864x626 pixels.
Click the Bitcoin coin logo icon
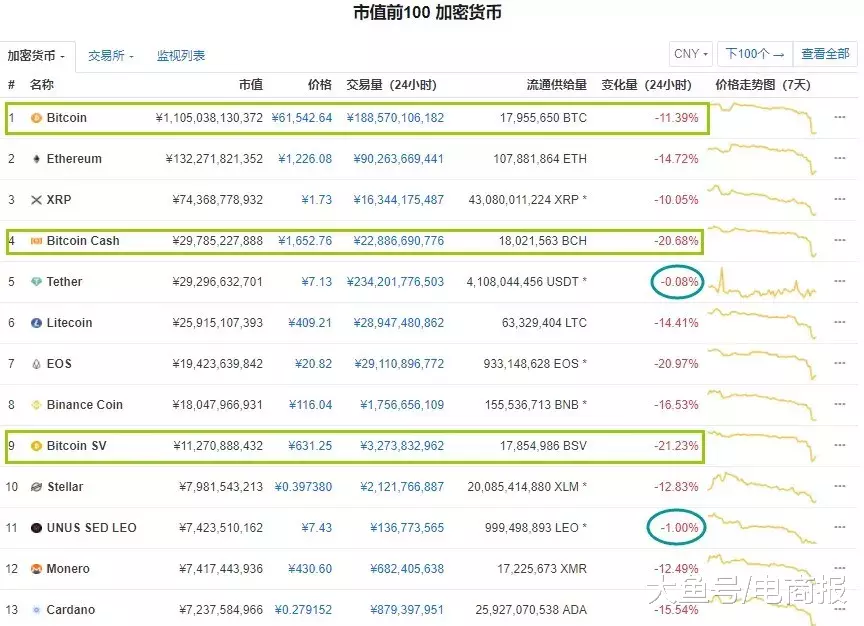tap(36, 118)
